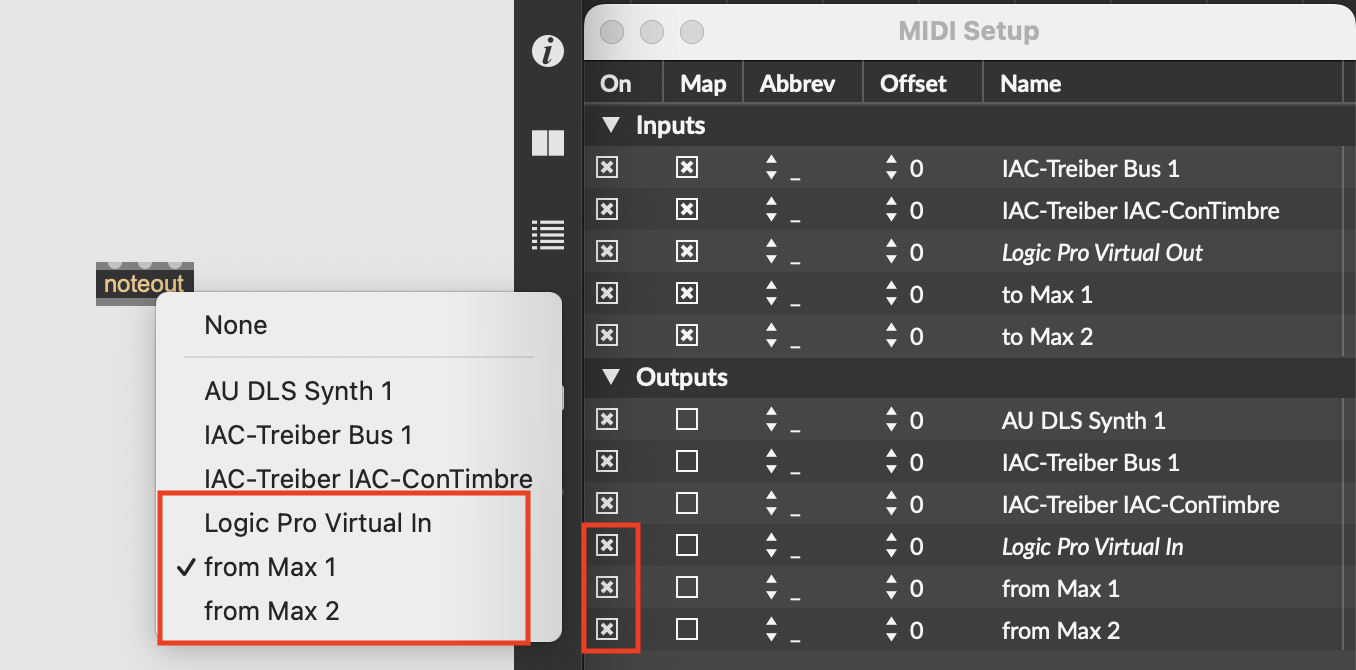Select the Logic Pro Virtual In name cell
1356x670 pixels.
tap(1092, 547)
